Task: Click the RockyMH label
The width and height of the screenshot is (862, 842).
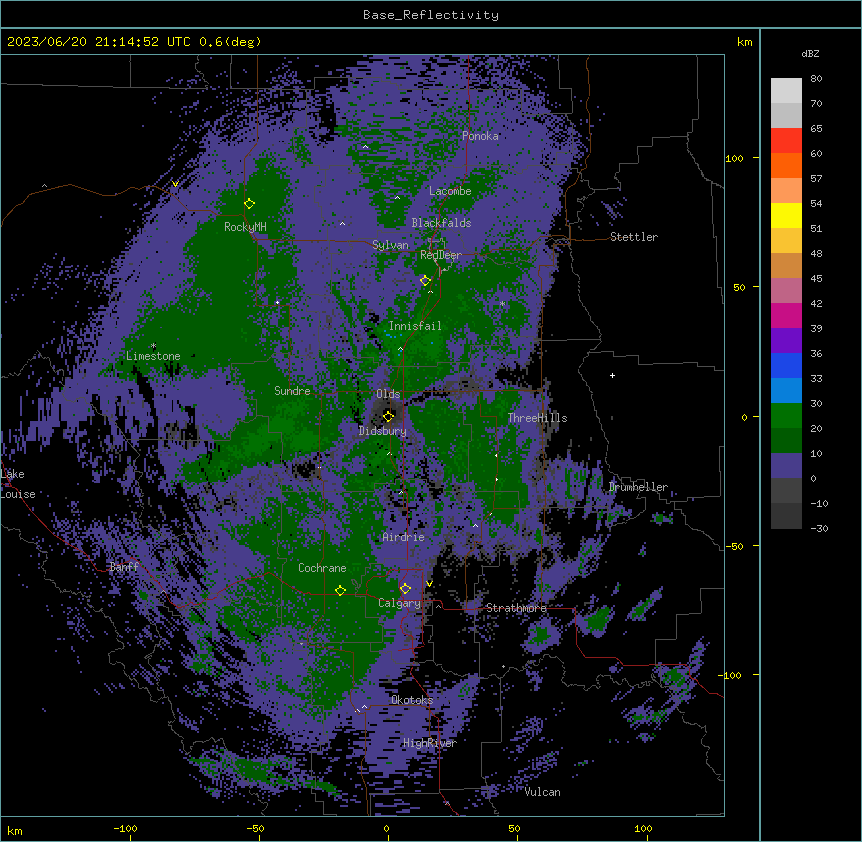Action: tap(245, 227)
